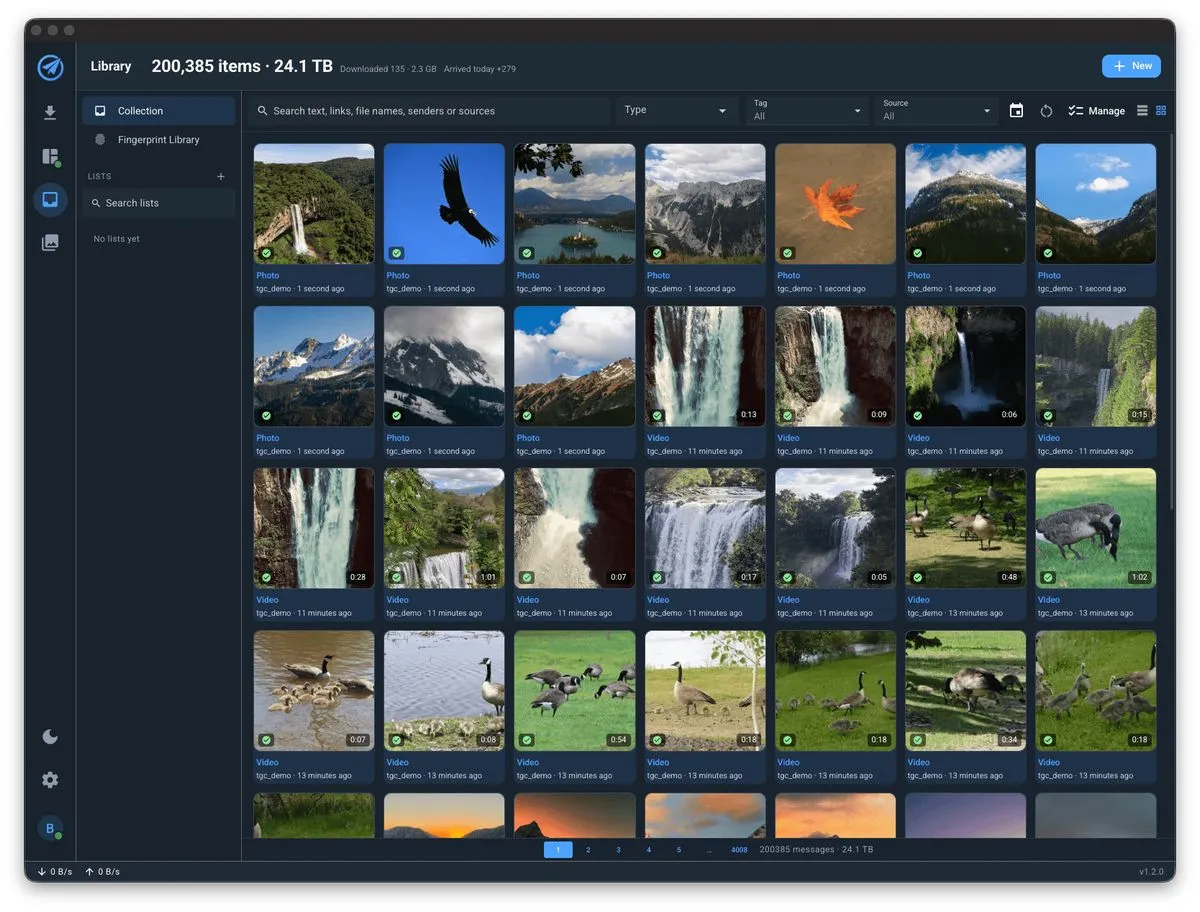Viewport: 1200px width, 912px height.
Task: Click the 'v1.2.0' version label
Action: click(1151, 872)
